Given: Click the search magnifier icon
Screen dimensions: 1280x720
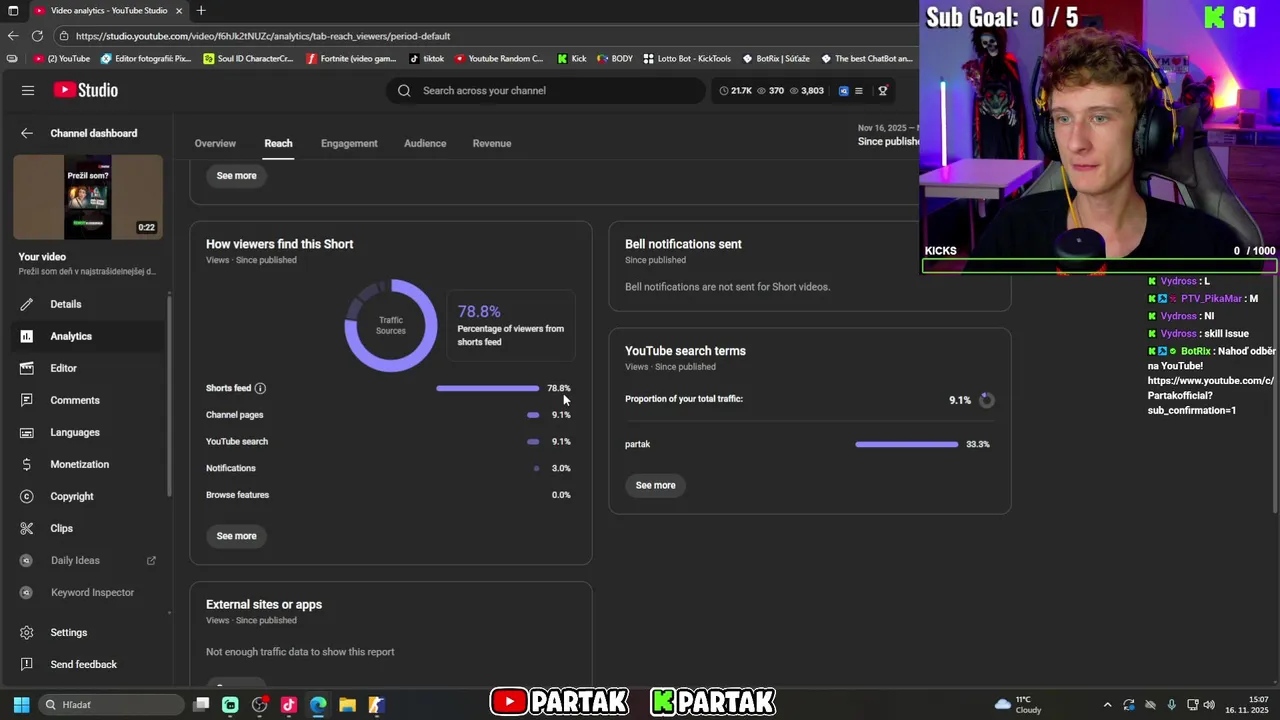Looking at the screenshot, I should coord(404,90).
